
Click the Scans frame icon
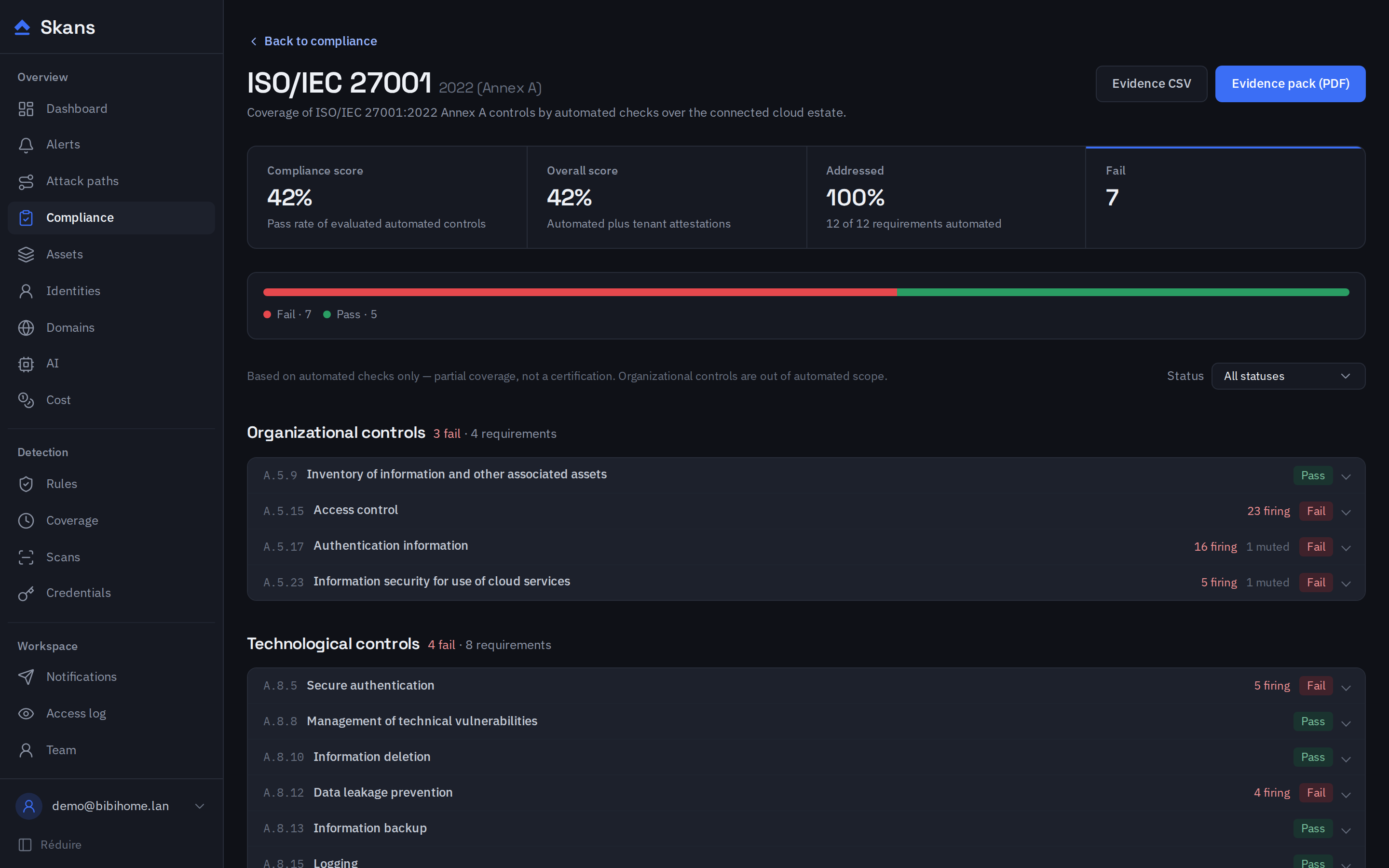pyautogui.click(x=26, y=557)
